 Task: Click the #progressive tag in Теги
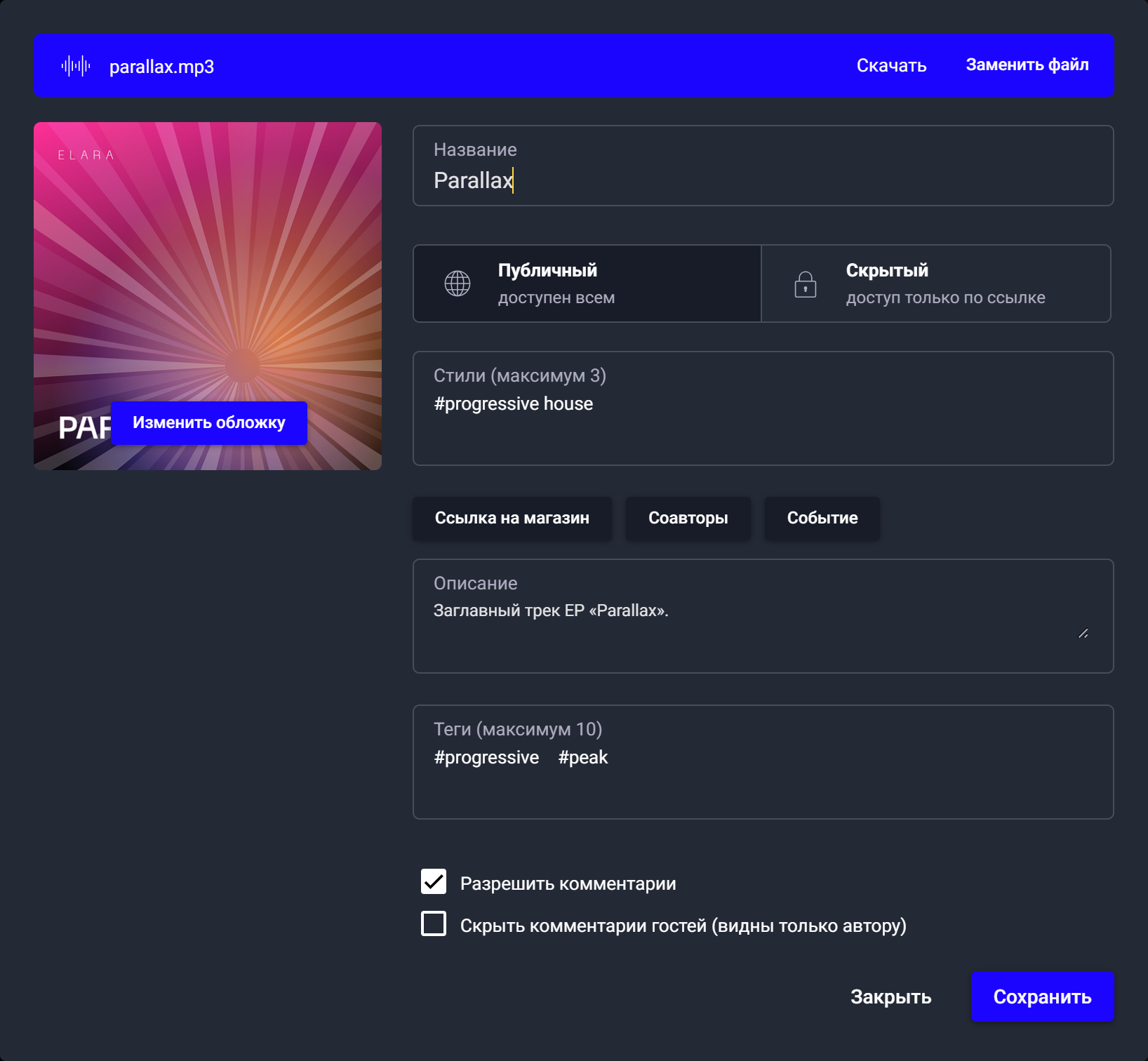pos(486,757)
